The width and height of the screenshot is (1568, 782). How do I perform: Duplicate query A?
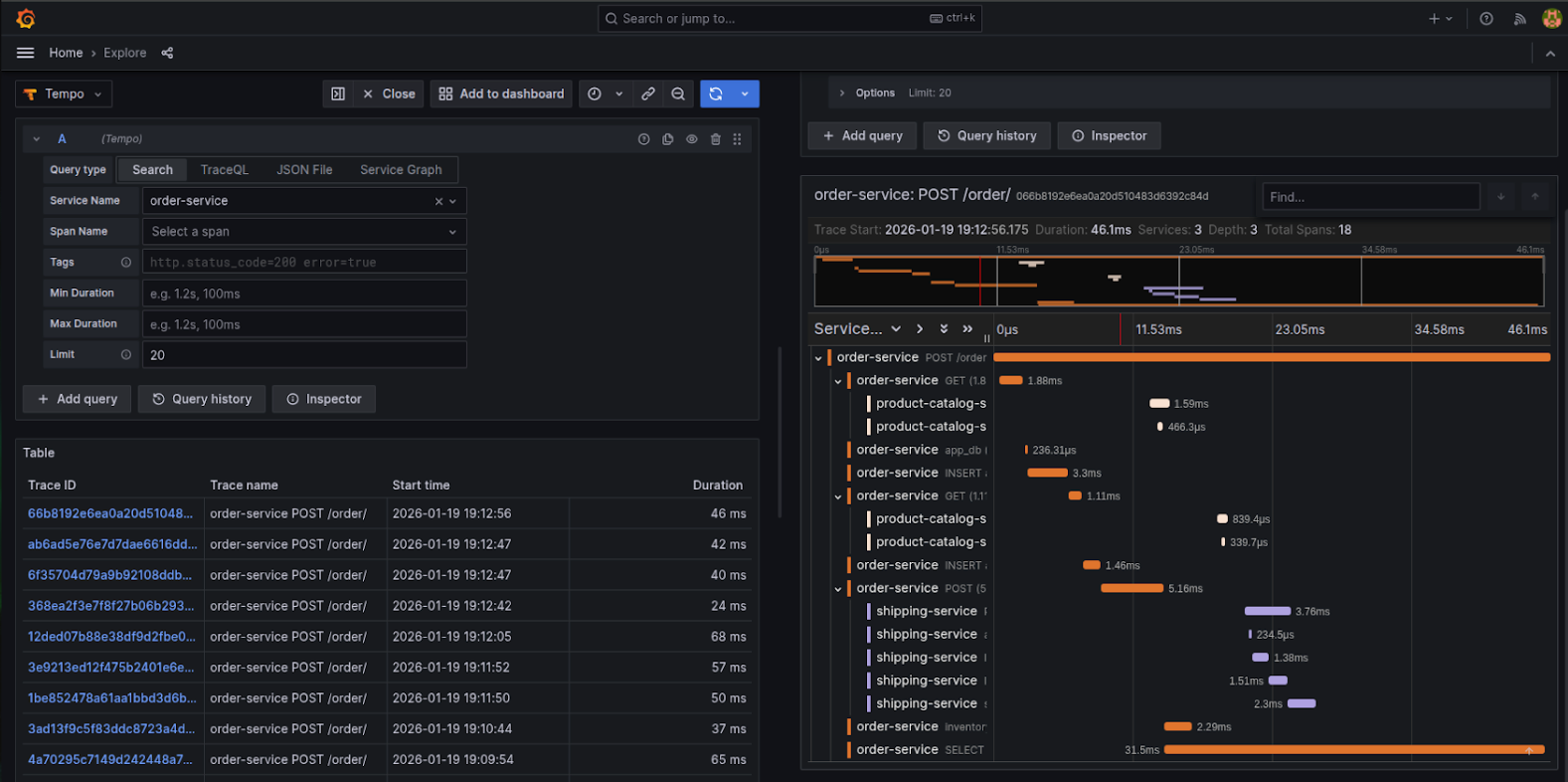click(667, 139)
